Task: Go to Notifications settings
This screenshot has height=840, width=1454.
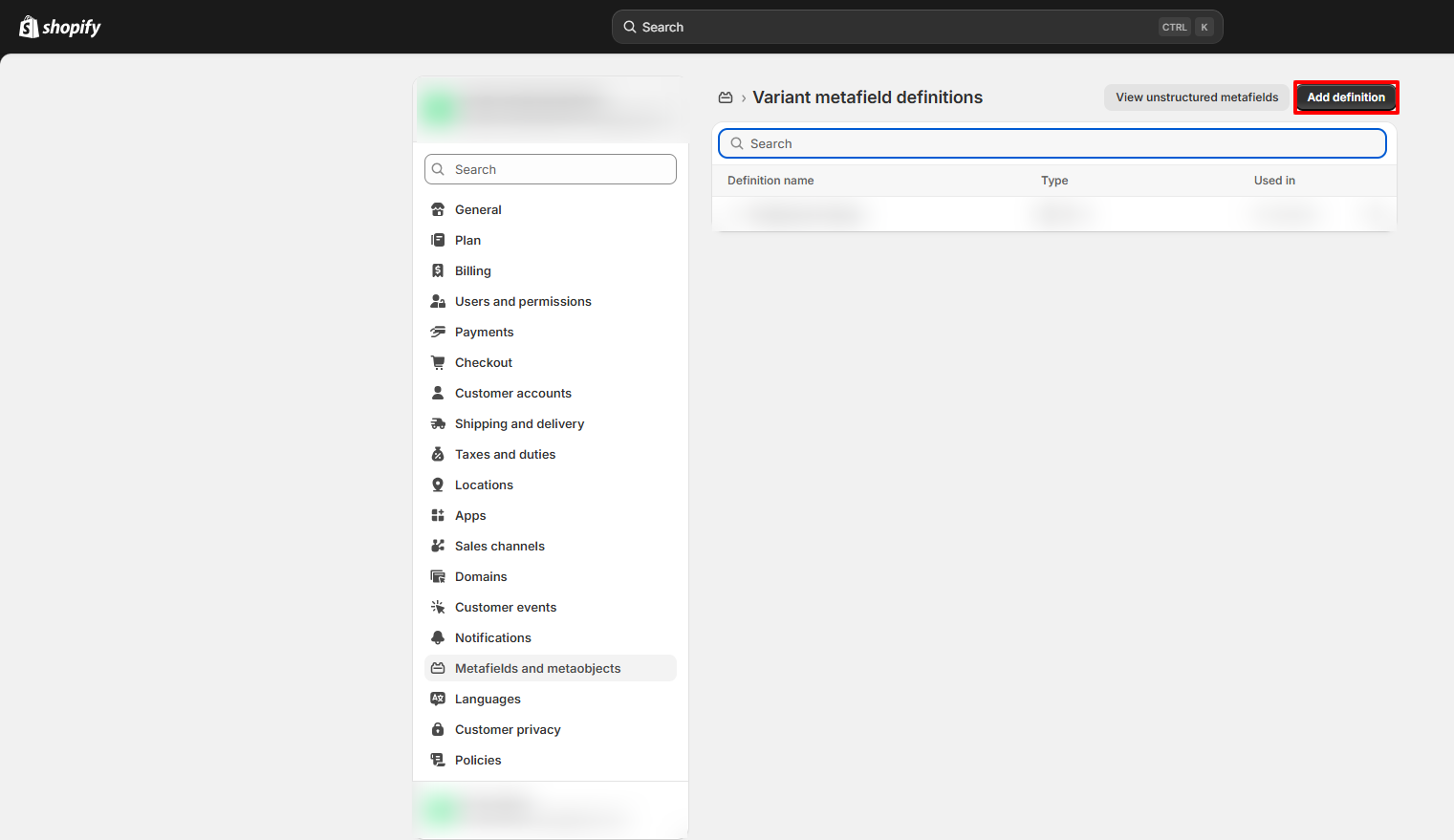Action: tap(551, 637)
